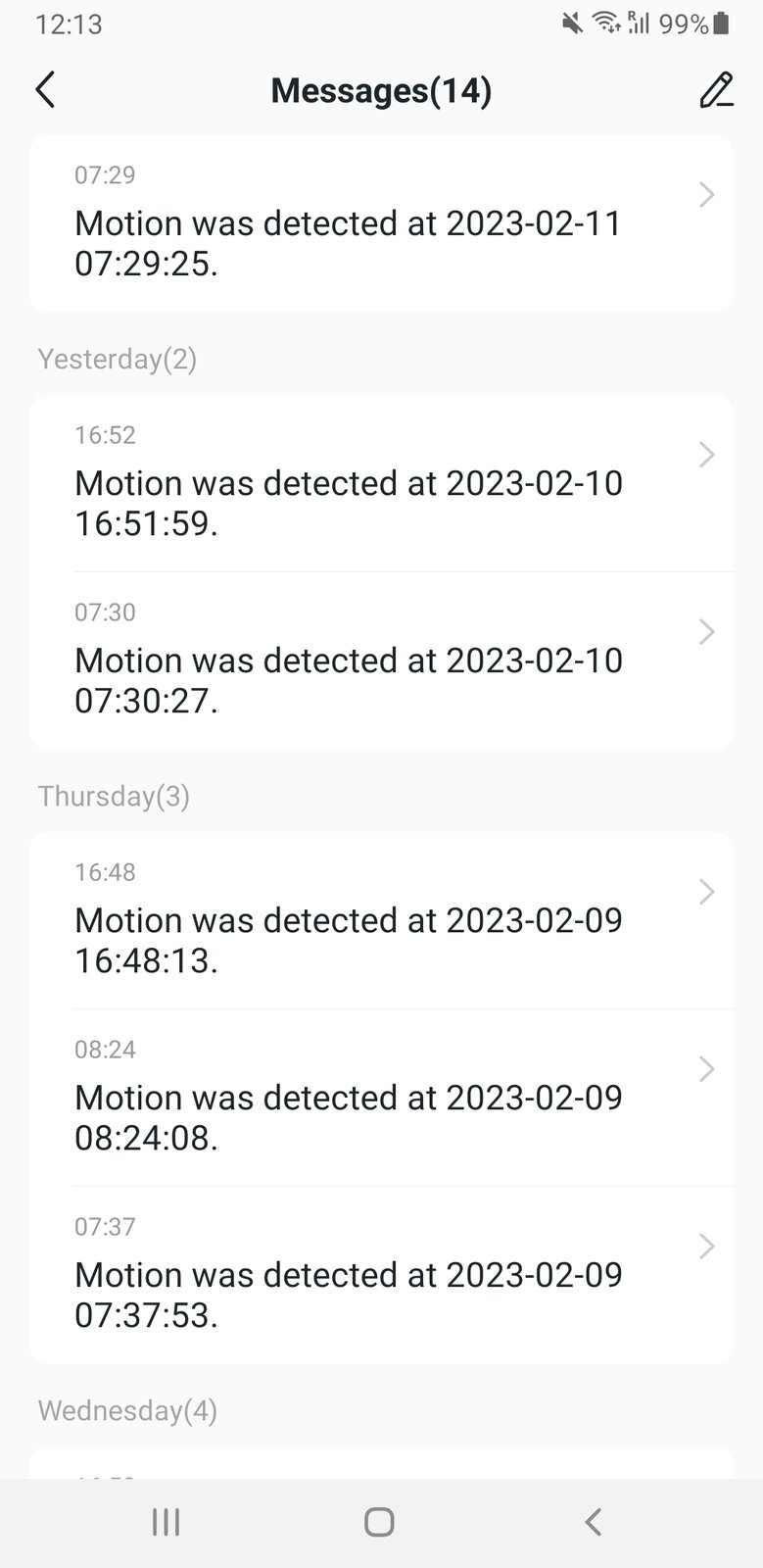This screenshot has width=763, height=1568.
Task: Select the Thursday(3) section header
Action: point(114,796)
